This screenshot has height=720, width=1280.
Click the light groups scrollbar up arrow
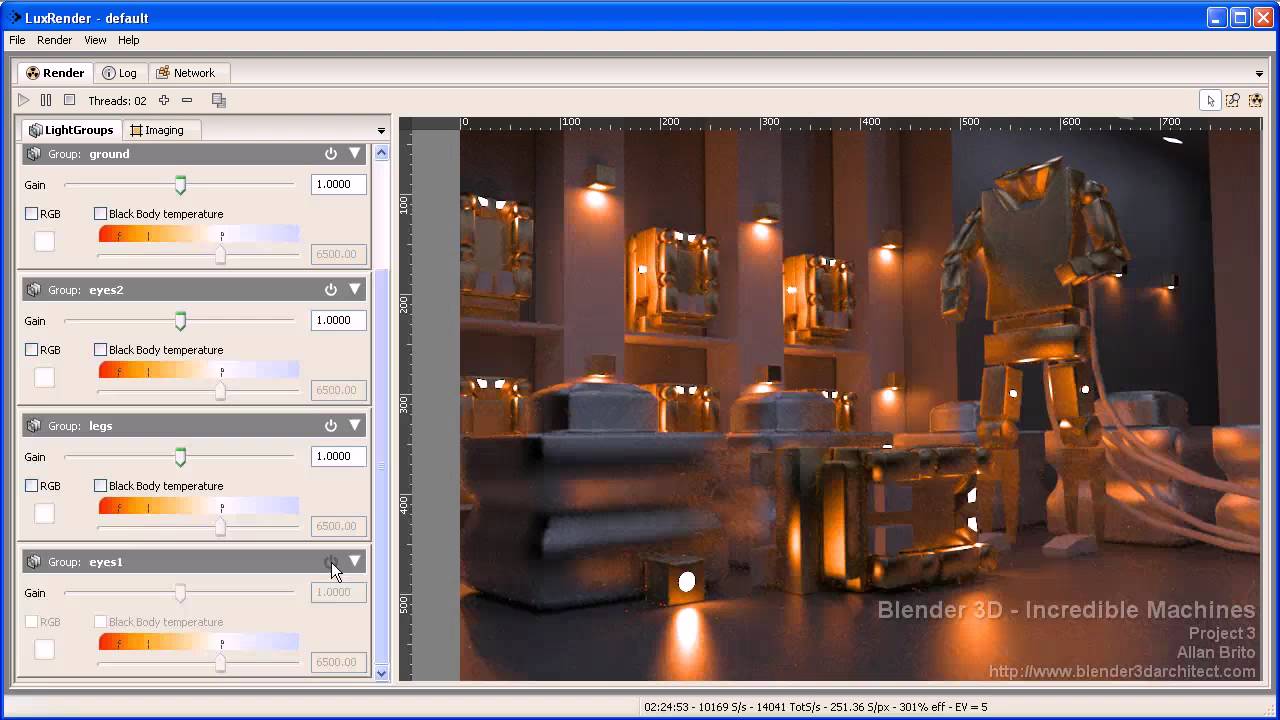pos(381,152)
